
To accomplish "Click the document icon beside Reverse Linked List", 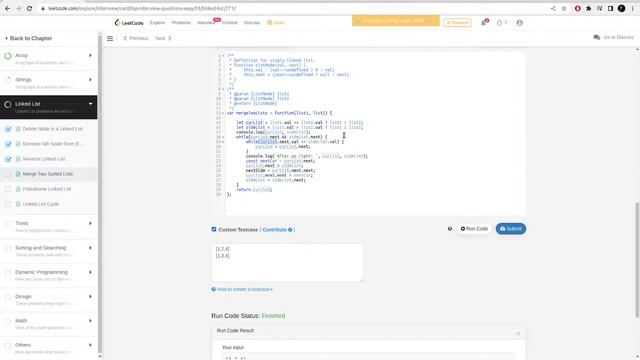I will pyautogui.click(x=18, y=159).
